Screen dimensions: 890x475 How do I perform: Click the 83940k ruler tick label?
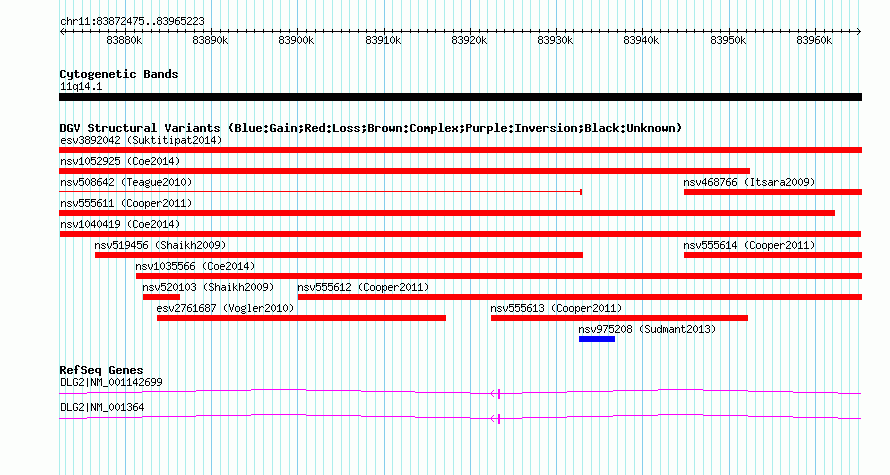pyautogui.click(x=641, y=41)
